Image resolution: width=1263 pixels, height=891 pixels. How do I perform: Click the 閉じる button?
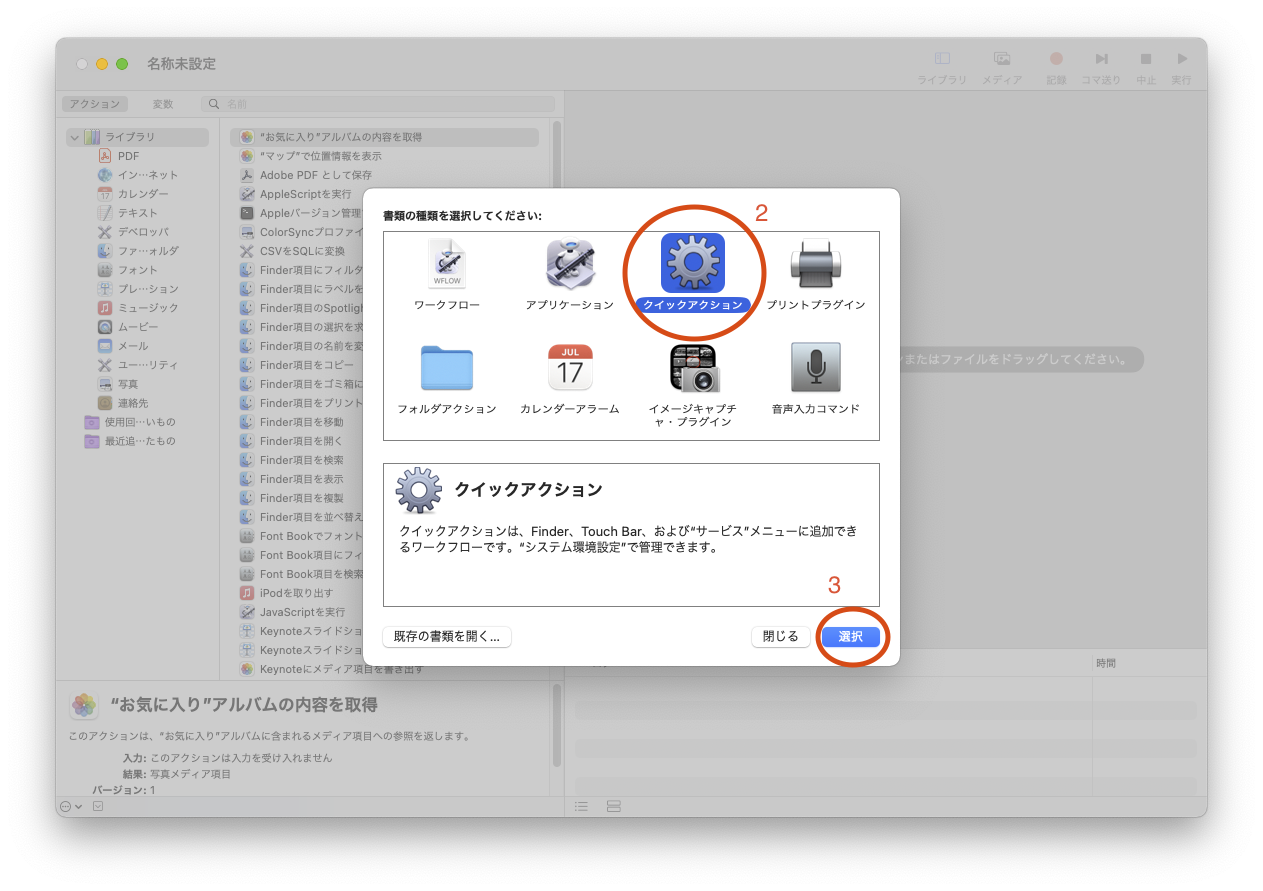pyautogui.click(x=780, y=637)
